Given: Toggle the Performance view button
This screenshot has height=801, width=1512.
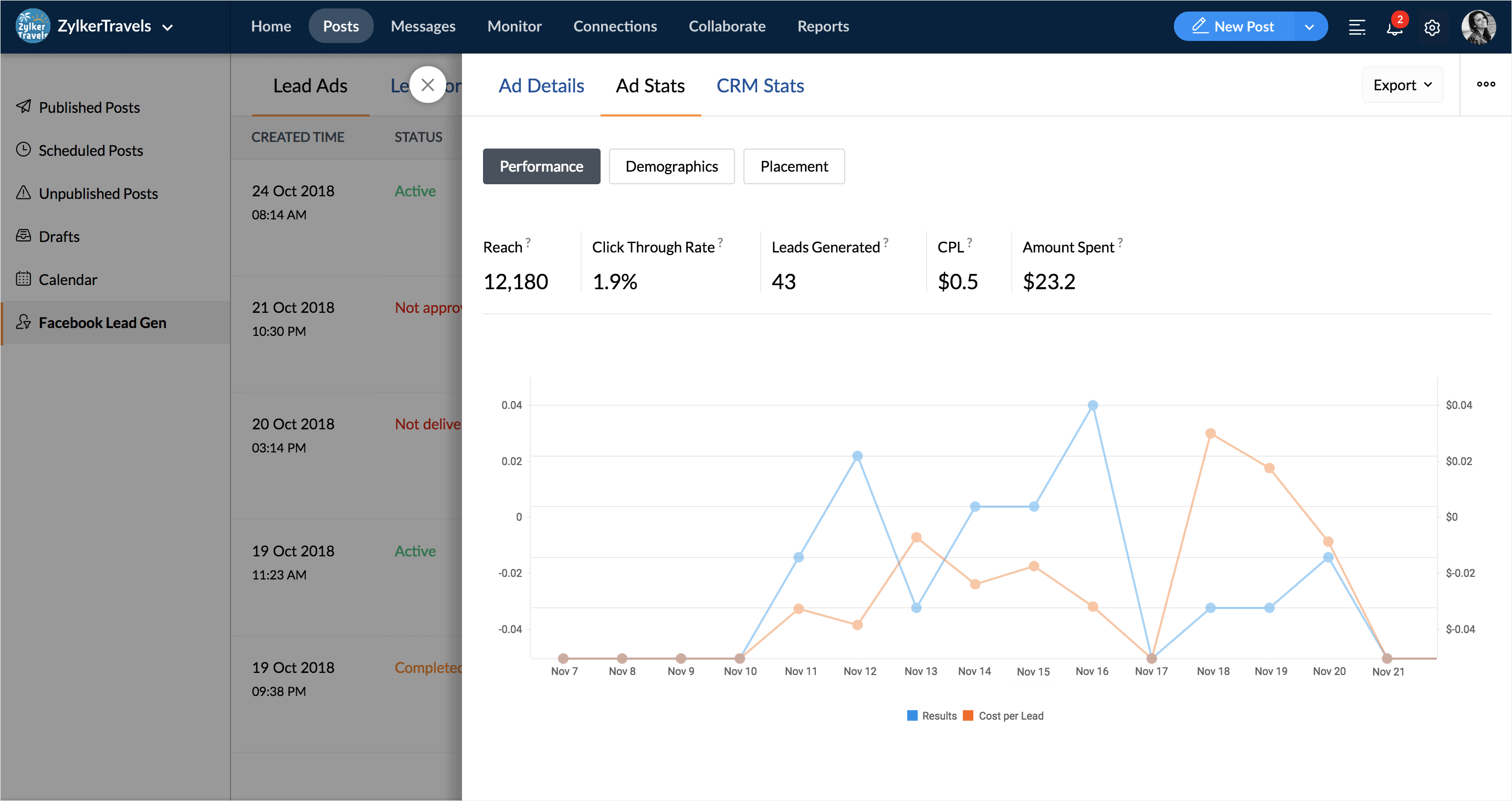Looking at the screenshot, I should [x=541, y=166].
